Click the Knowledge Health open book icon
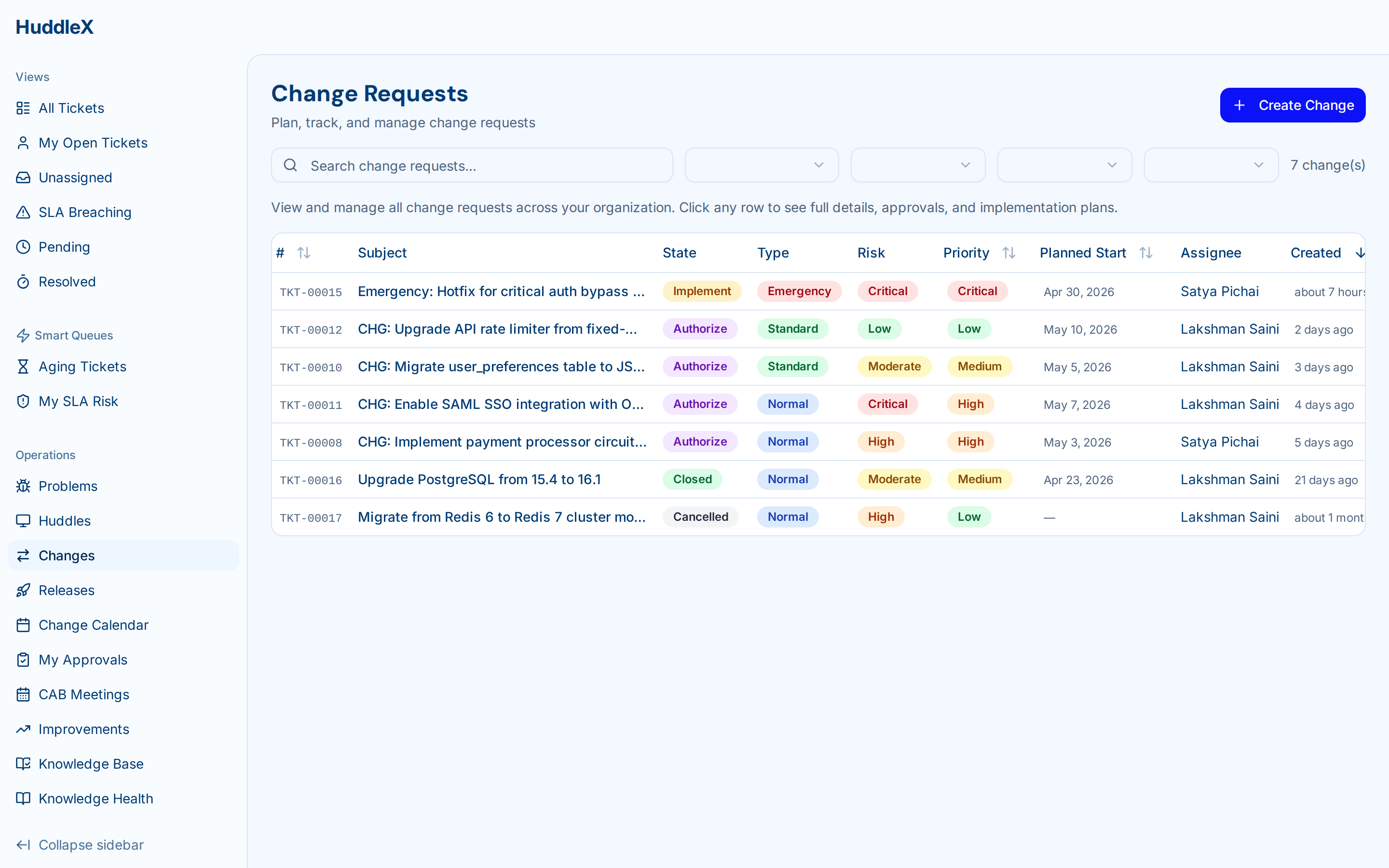This screenshot has width=1389, height=868. pos(23,799)
